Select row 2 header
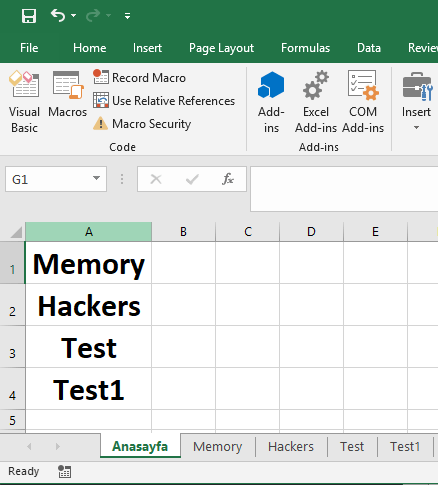Viewport: 438px width, 485px height. (12, 305)
